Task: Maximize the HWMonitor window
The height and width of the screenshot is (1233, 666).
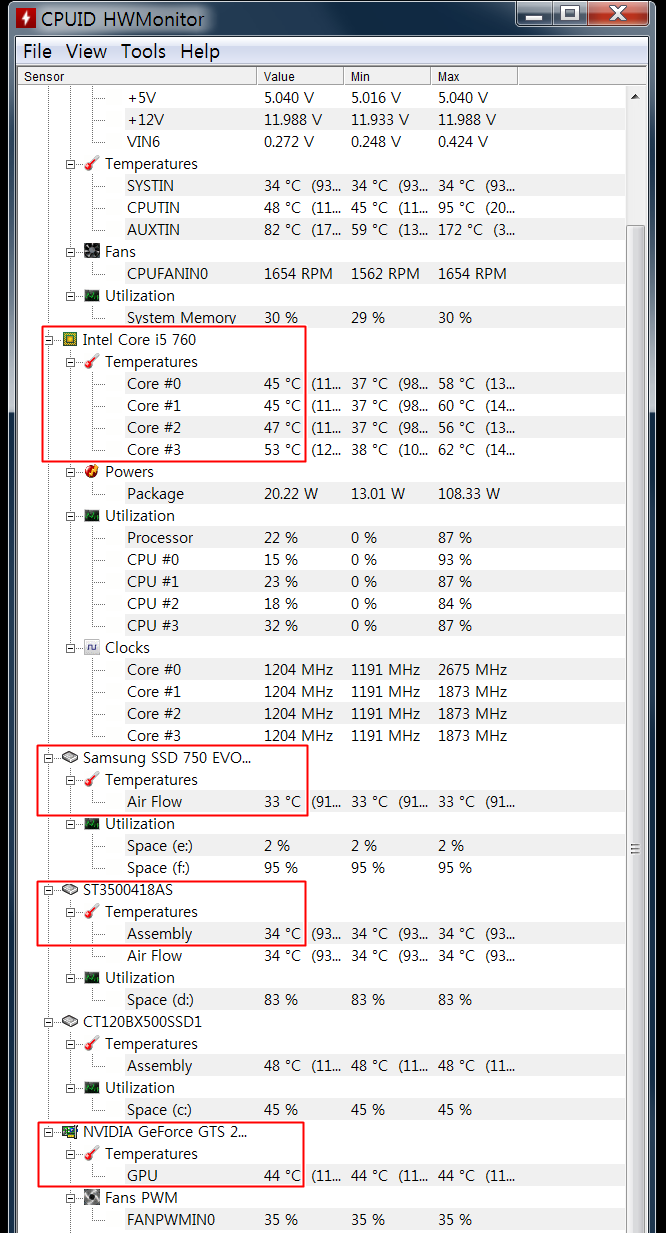Action: click(569, 14)
